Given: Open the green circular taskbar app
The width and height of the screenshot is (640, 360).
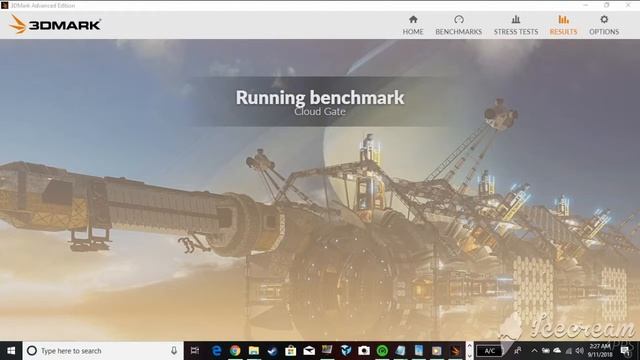Looking at the screenshot, I should [382, 351].
